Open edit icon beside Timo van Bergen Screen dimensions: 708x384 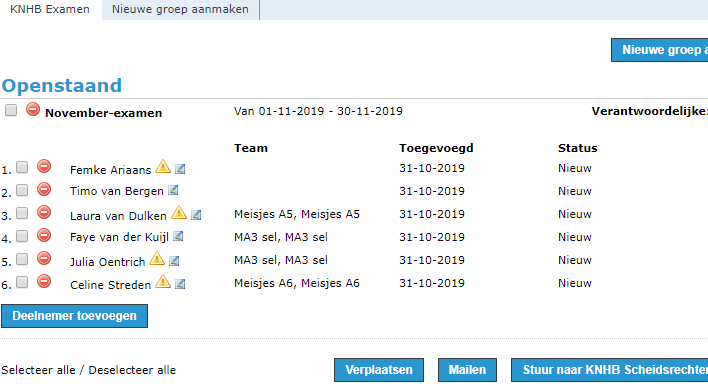point(173,191)
